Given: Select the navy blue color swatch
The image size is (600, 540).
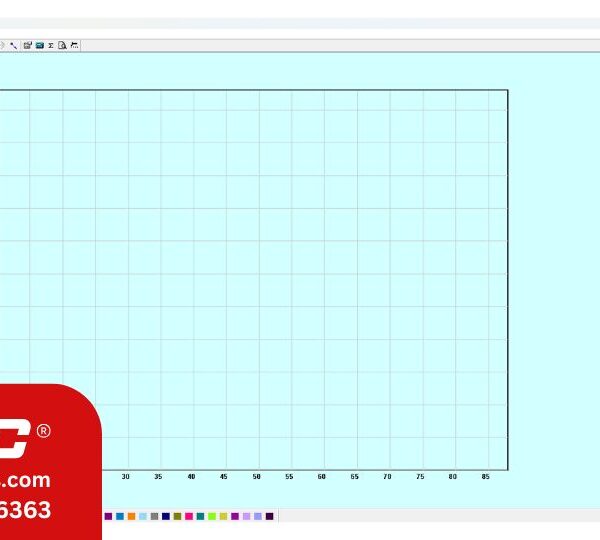Looking at the screenshot, I should pos(166,516).
